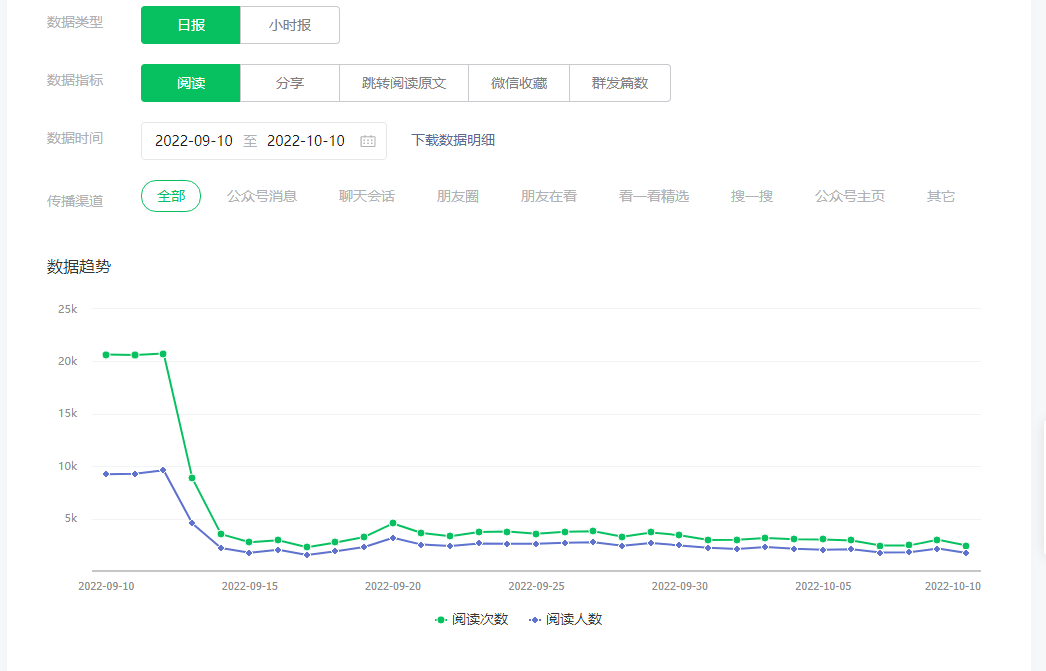Image resolution: width=1046 pixels, height=671 pixels.
Task: Click the 2022-09-25 axis label
Action: (536, 586)
